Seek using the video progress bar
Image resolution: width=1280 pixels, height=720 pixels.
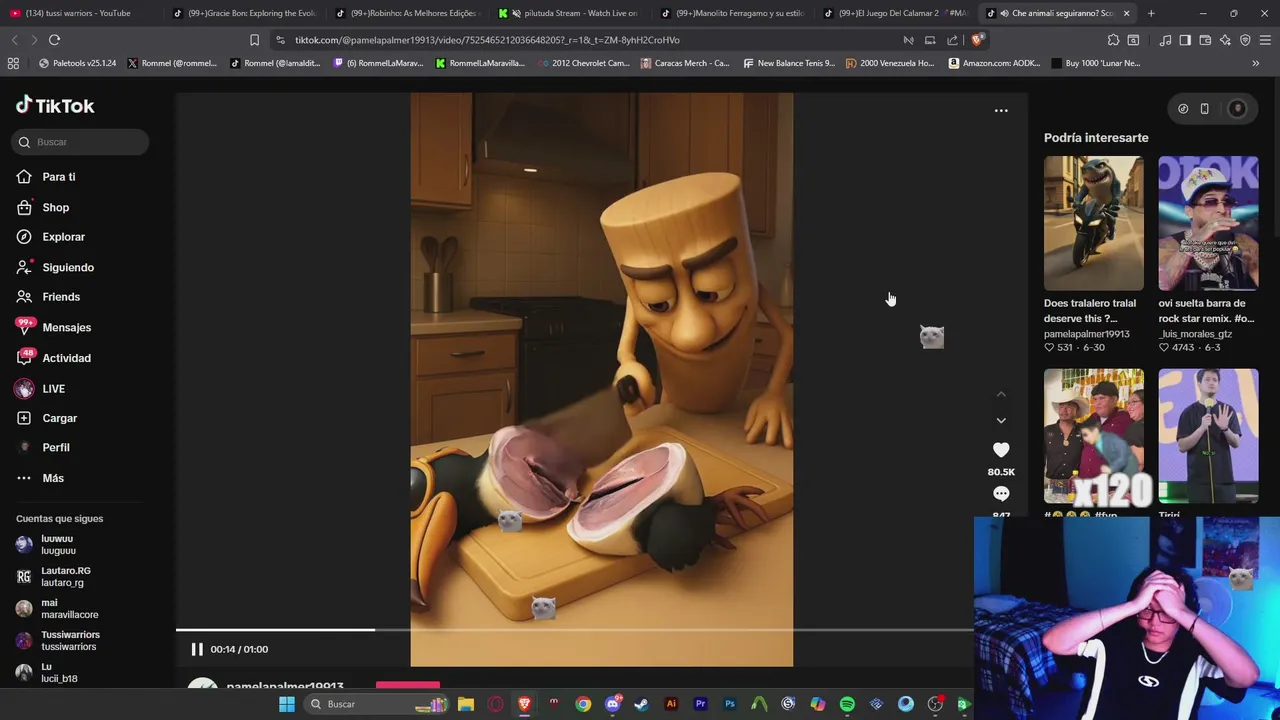575,630
